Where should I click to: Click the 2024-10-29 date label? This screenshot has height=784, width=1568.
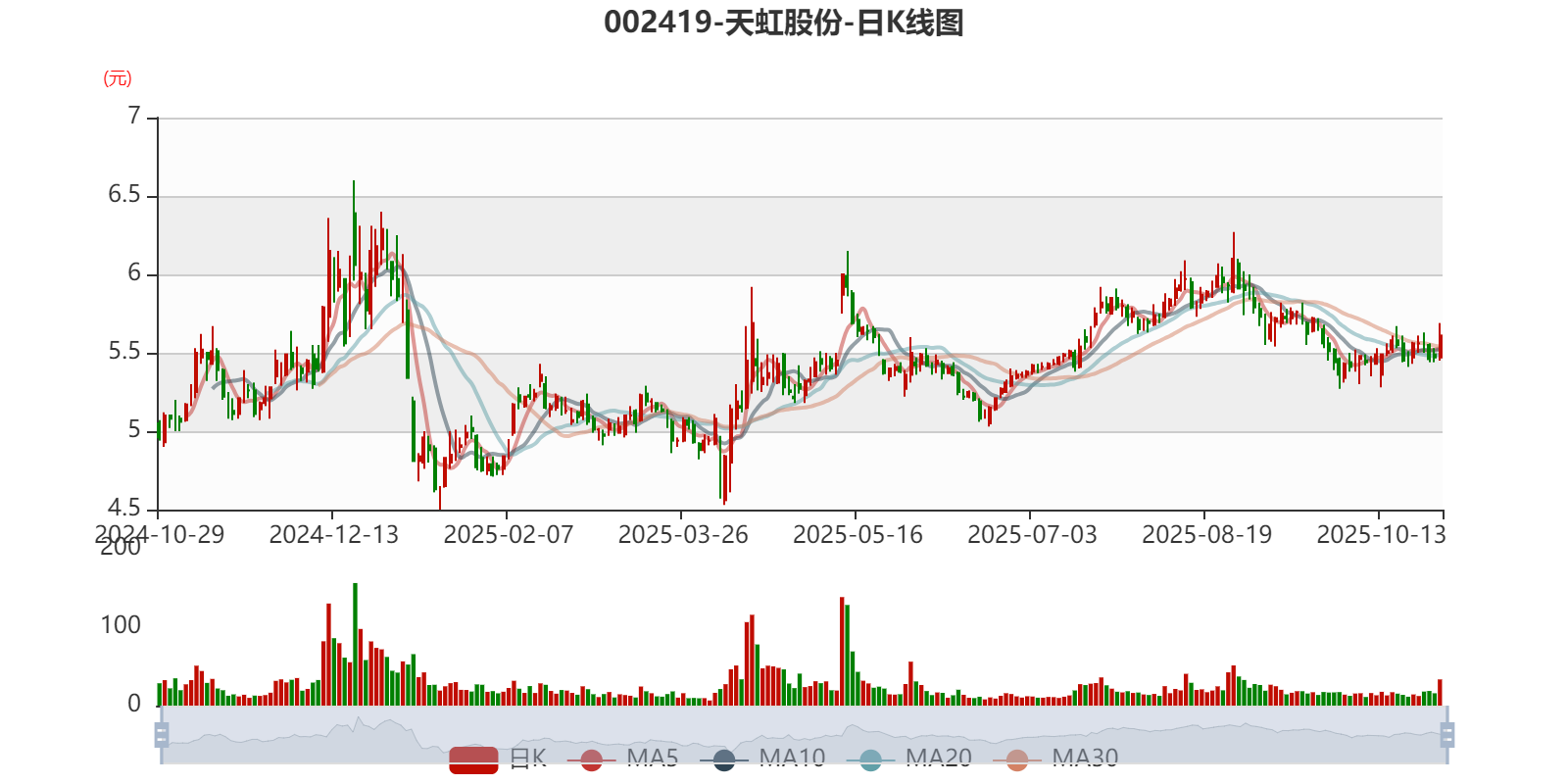pyautogui.click(x=160, y=534)
